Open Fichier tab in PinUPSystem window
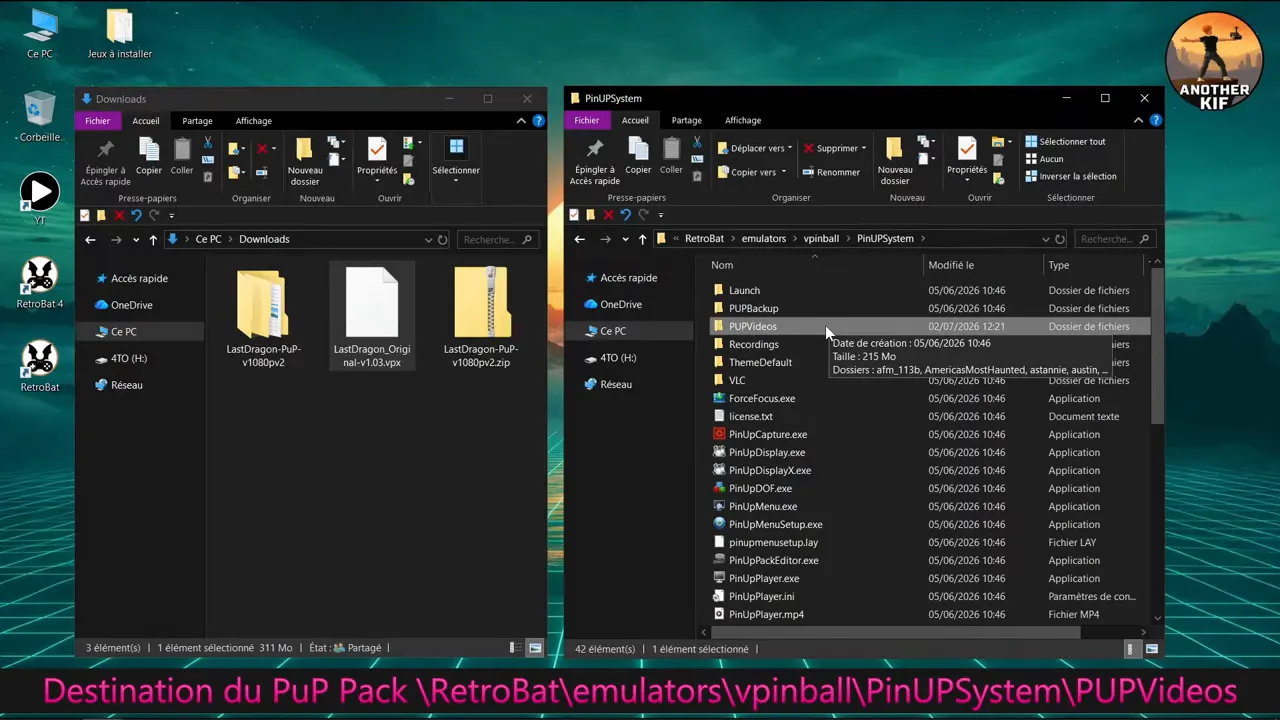Image resolution: width=1280 pixels, height=720 pixels. [587, 120]
